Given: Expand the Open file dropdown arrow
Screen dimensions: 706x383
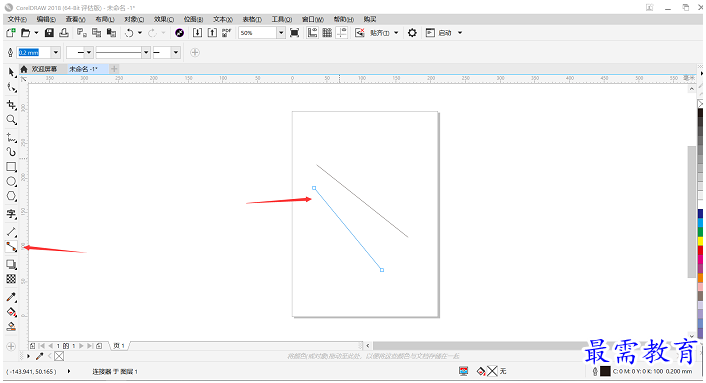Looking at the screenshot, I should click(x=36, y=33).
